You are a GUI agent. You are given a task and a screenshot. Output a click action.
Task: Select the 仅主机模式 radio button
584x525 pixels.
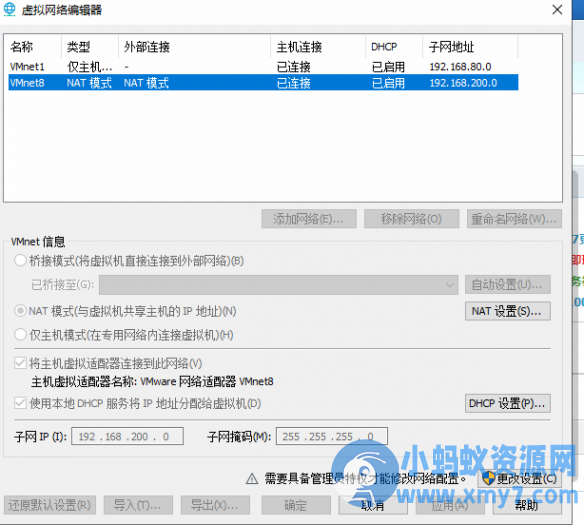20,334
